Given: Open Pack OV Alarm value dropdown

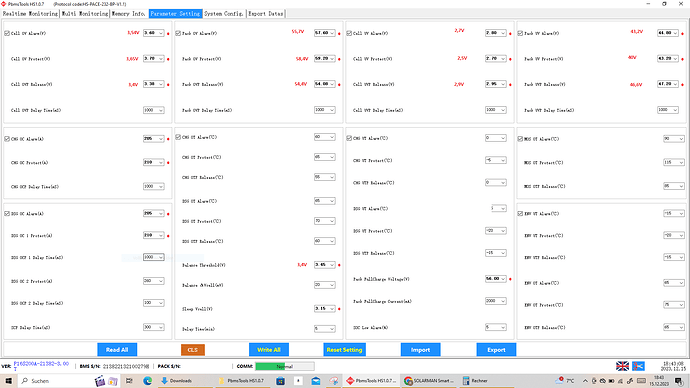Looking at the screenshot, I should click(325, 33).
